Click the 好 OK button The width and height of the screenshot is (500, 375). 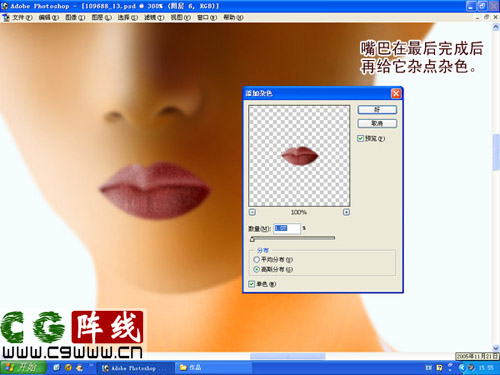coord(377,110)
